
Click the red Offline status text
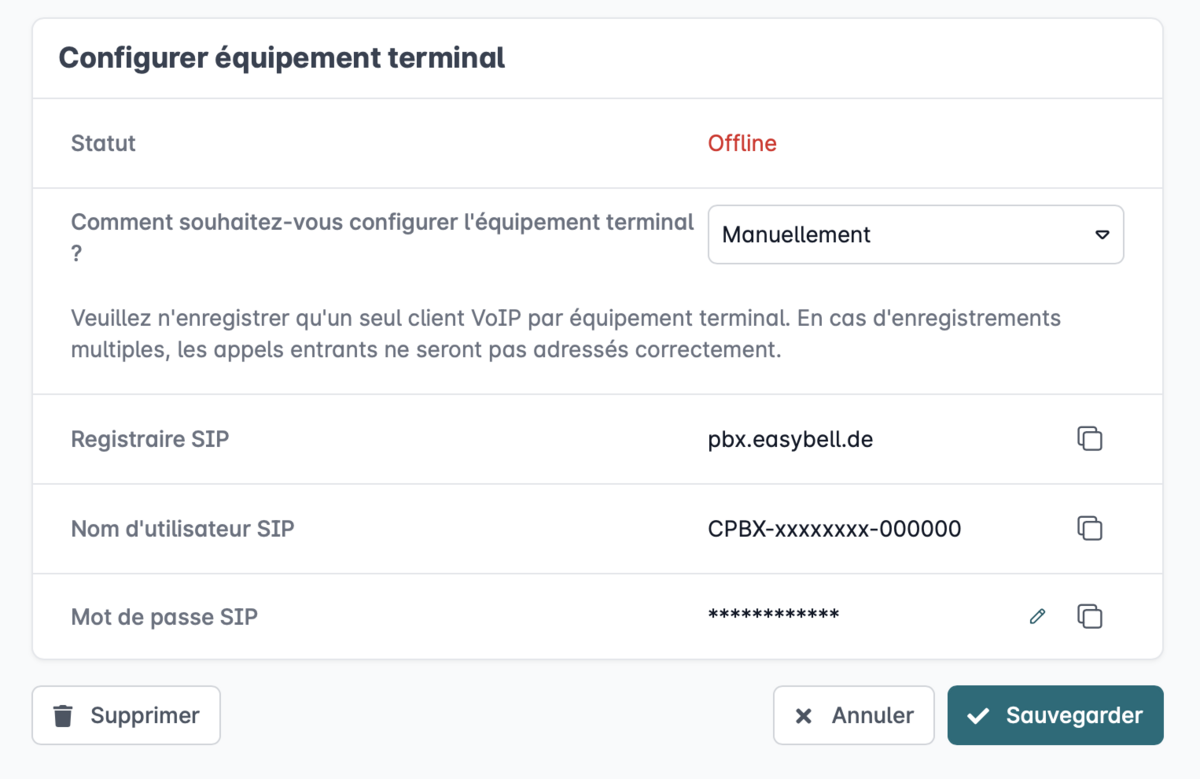(x=742, y=143)
